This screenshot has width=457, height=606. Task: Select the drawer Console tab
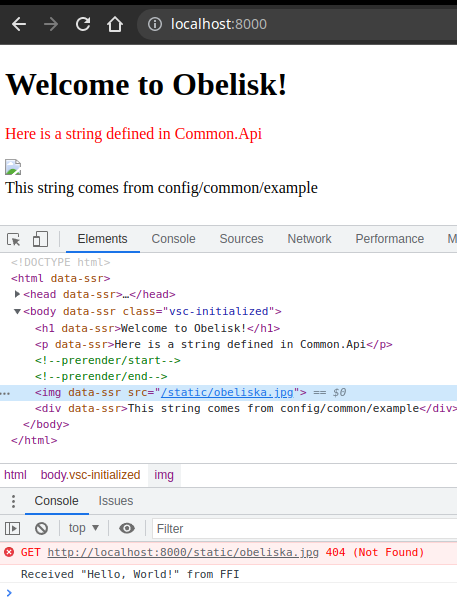coord(56,501)
